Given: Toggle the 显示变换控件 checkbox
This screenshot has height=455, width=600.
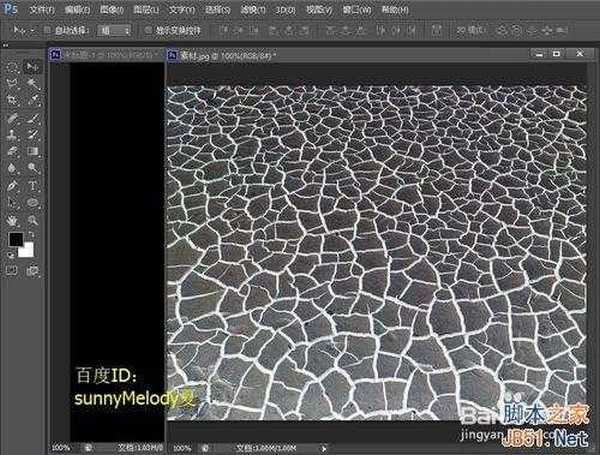Looking at the screenshot, I should [146, 30].
